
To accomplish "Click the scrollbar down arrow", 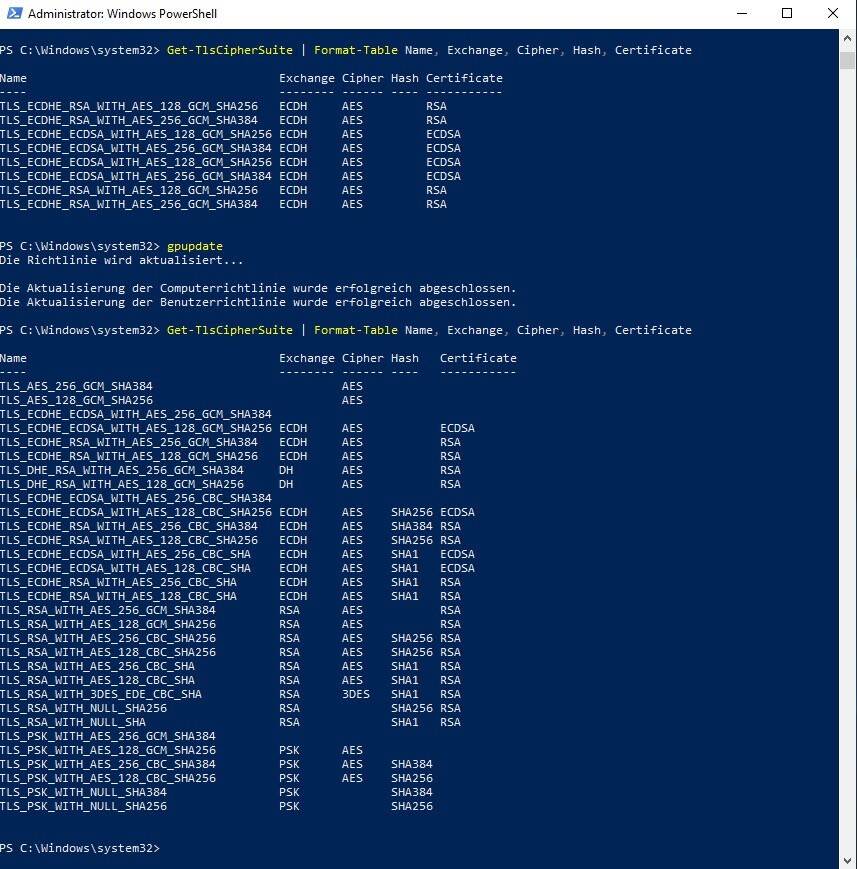I will (x=848, y=860).
